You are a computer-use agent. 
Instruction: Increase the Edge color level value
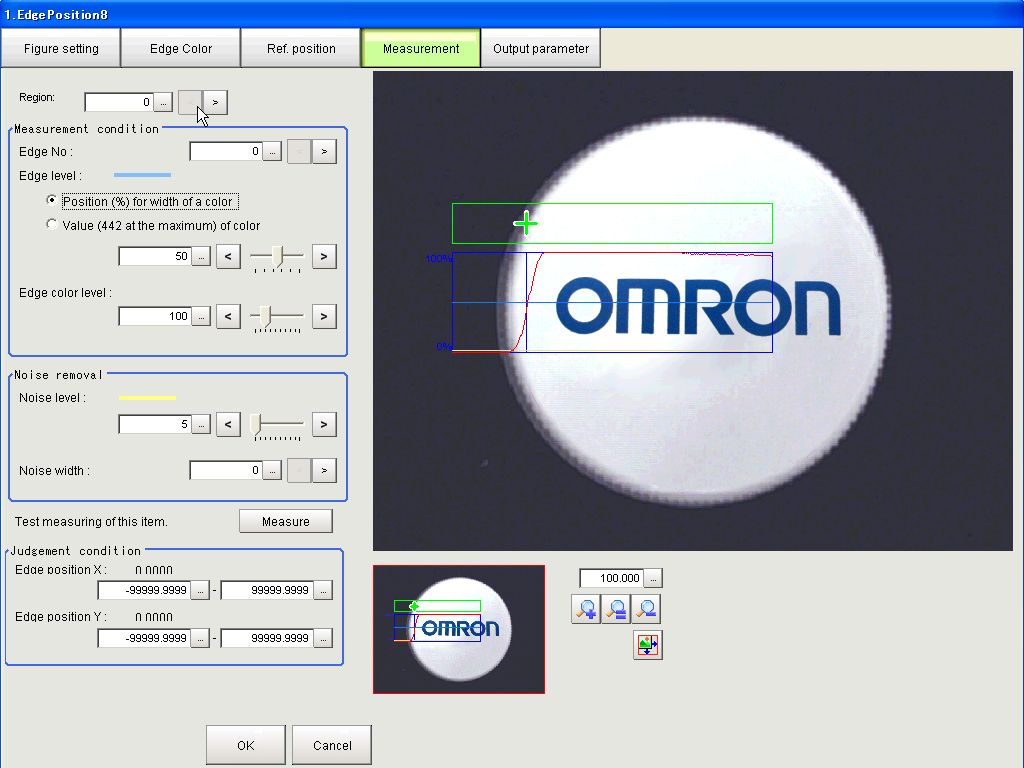(324, 317)
